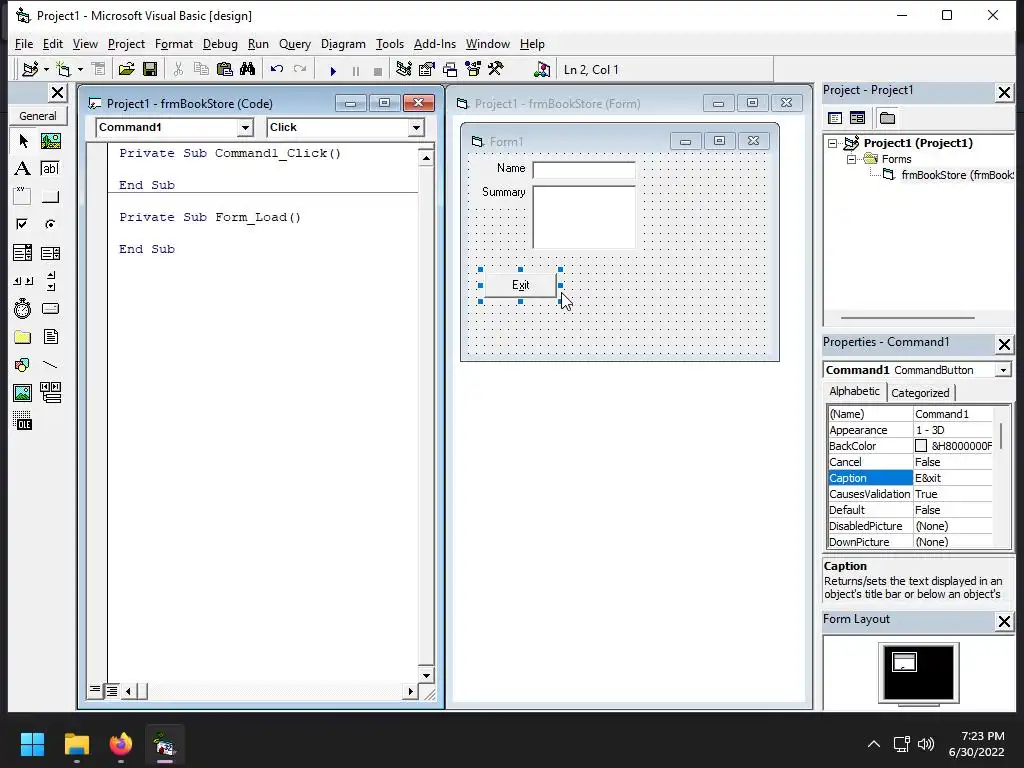The image size is (1024, 768).
Task: Select the Label tool in toolbox
Action: [x=23, y=168]
